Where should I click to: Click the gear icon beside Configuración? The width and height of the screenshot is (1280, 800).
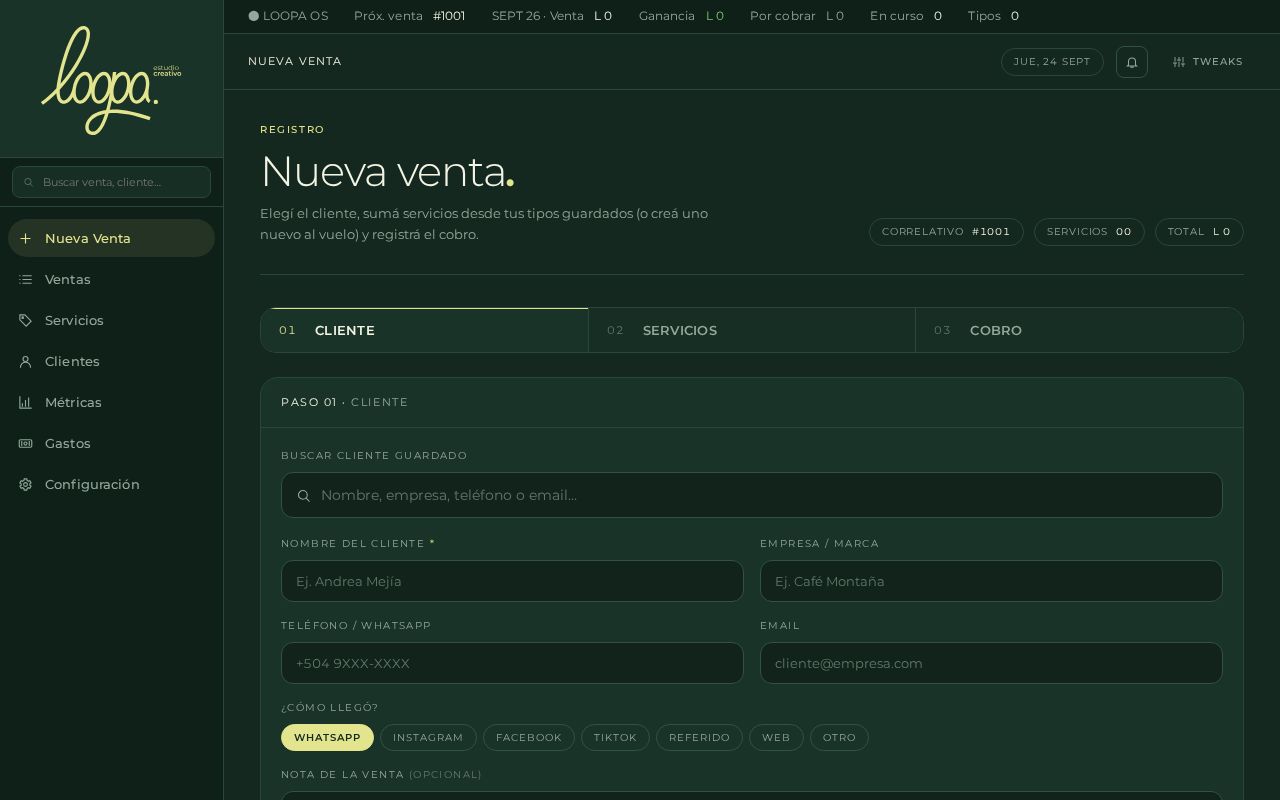[26, 484]
